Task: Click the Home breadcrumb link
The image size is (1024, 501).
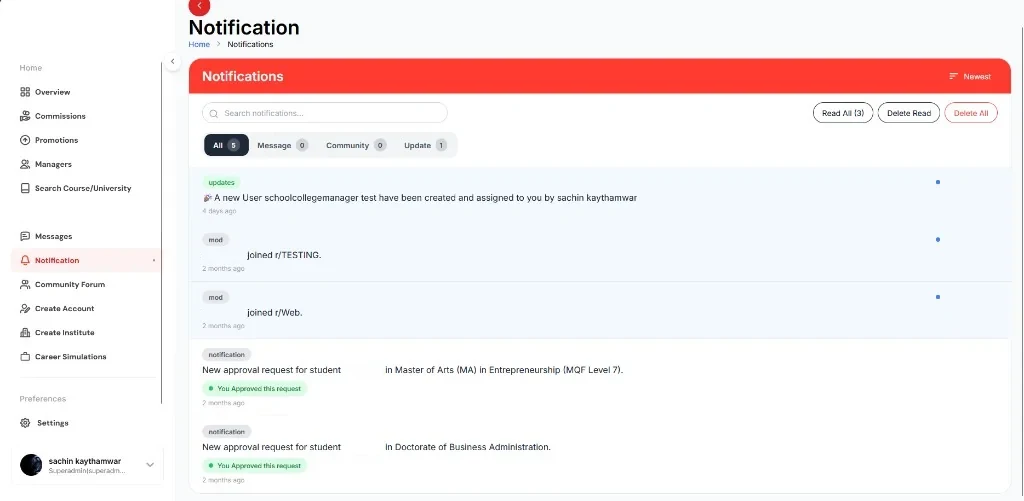Action: (x=199, y=44)
